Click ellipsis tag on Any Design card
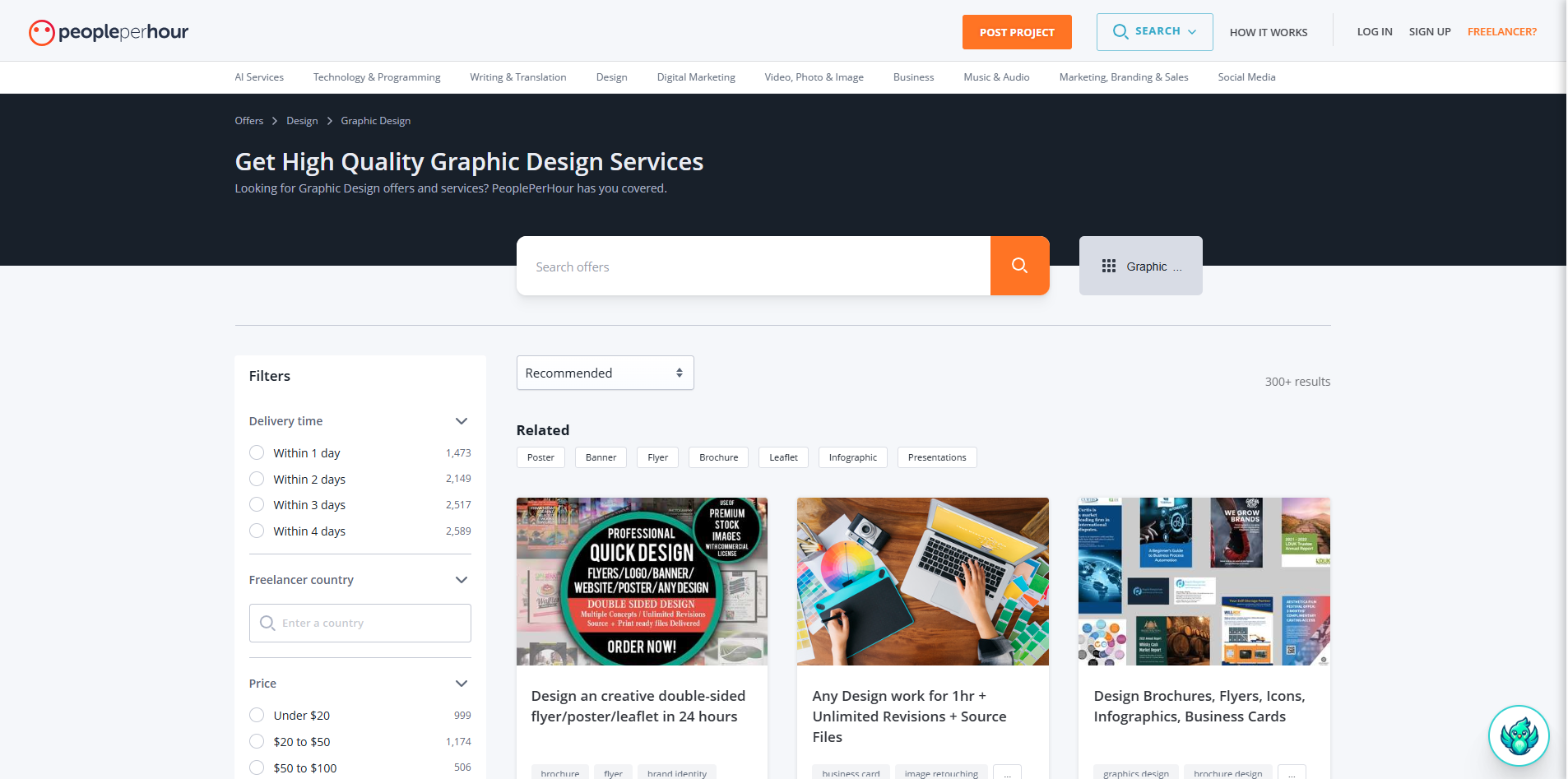1568x779 pixels. (x=1007, y=772)
